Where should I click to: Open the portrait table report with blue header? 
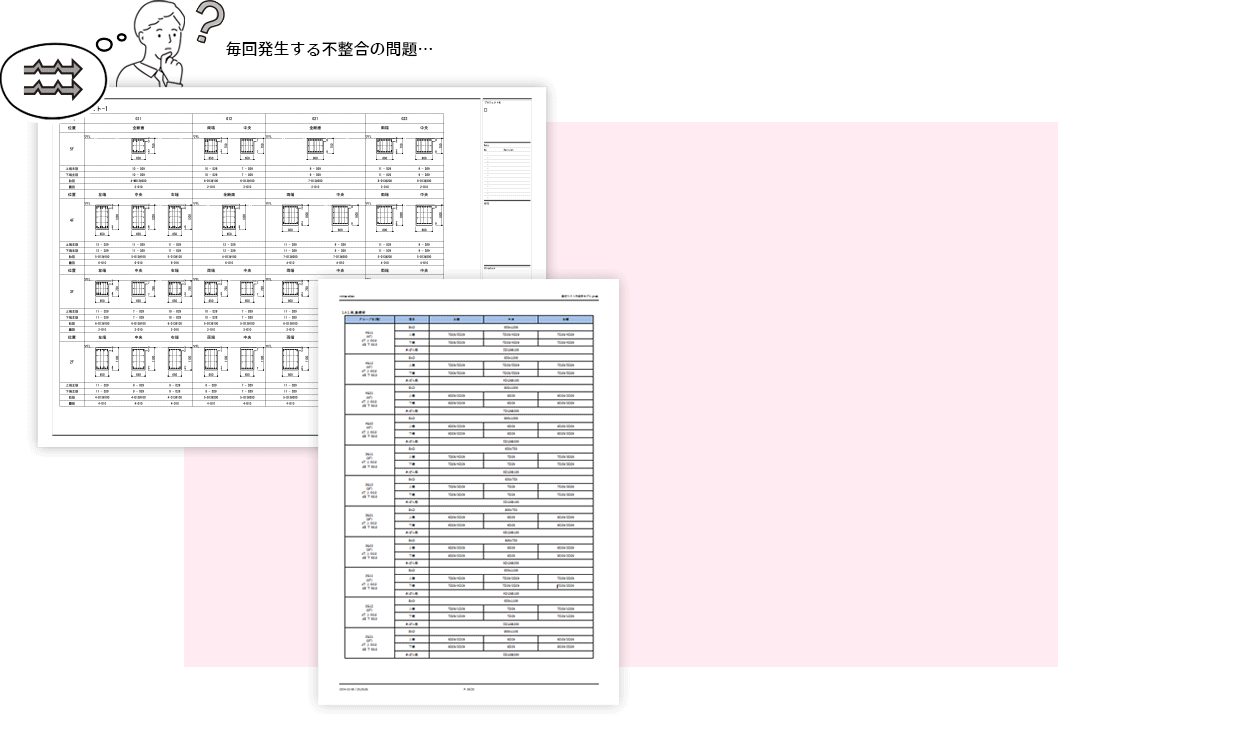[469, 492]
